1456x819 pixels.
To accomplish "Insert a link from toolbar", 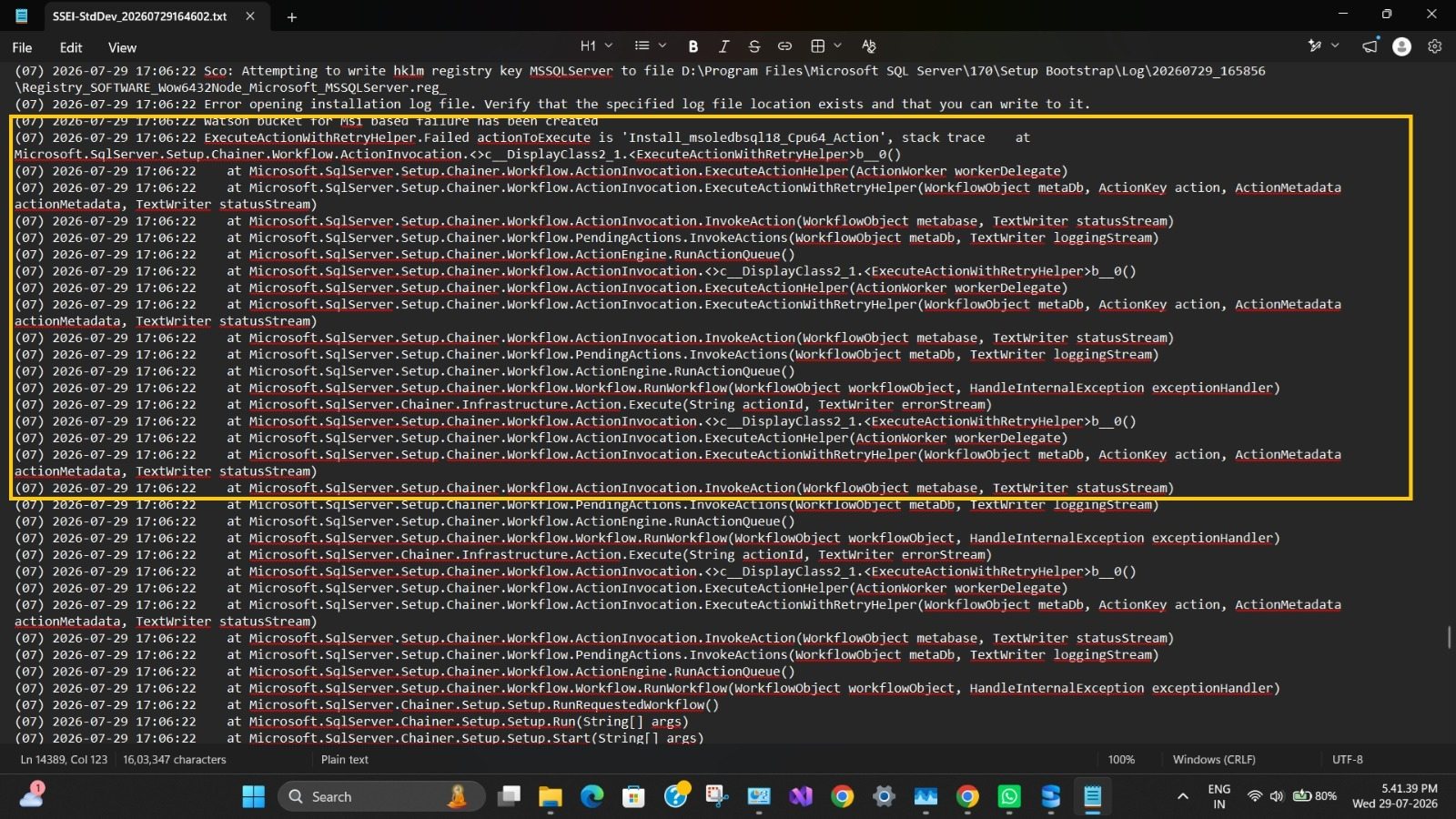I will [784, 46].
